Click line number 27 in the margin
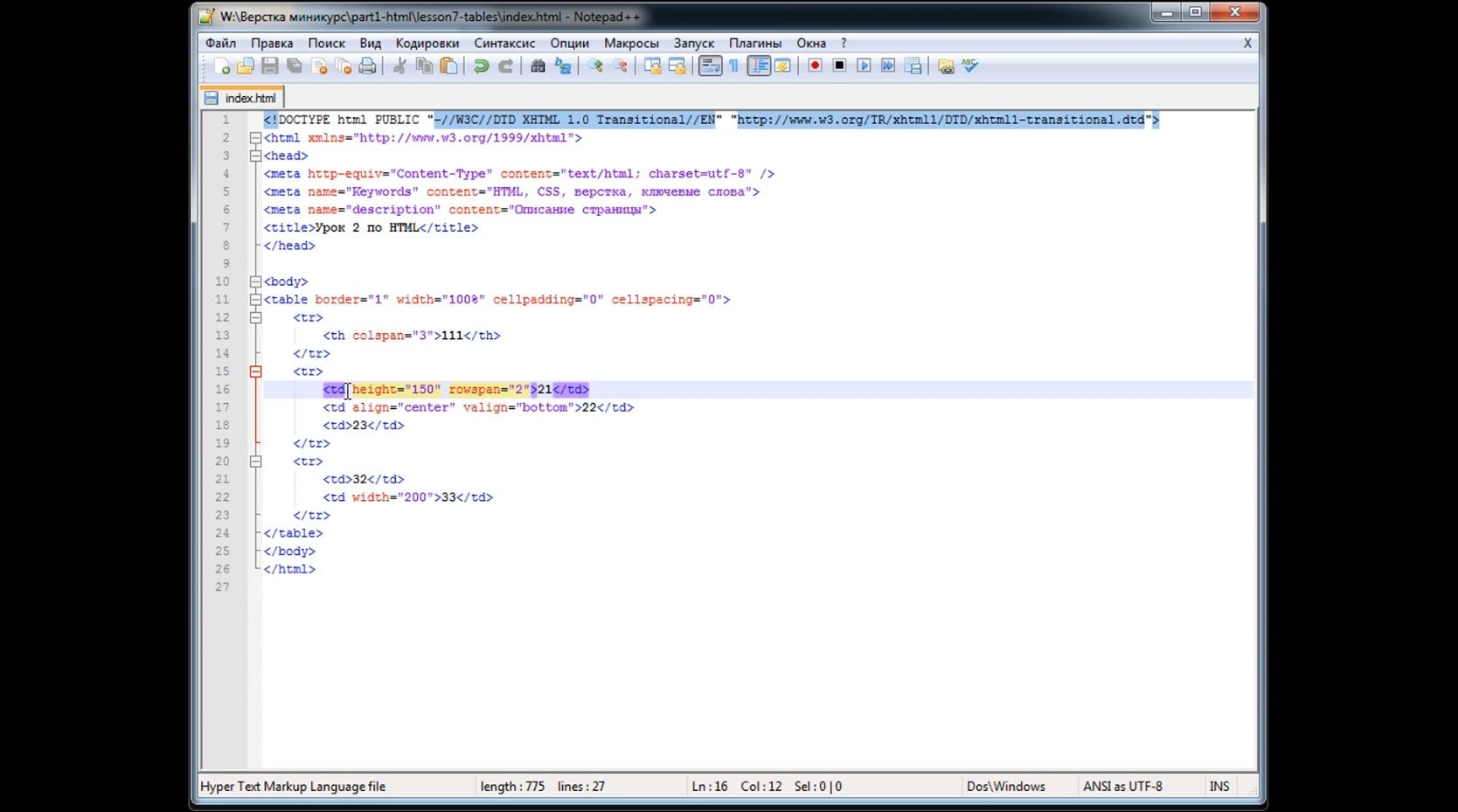Image resolution: width=1458 pixels, height=812 pixels. (222, 587)
